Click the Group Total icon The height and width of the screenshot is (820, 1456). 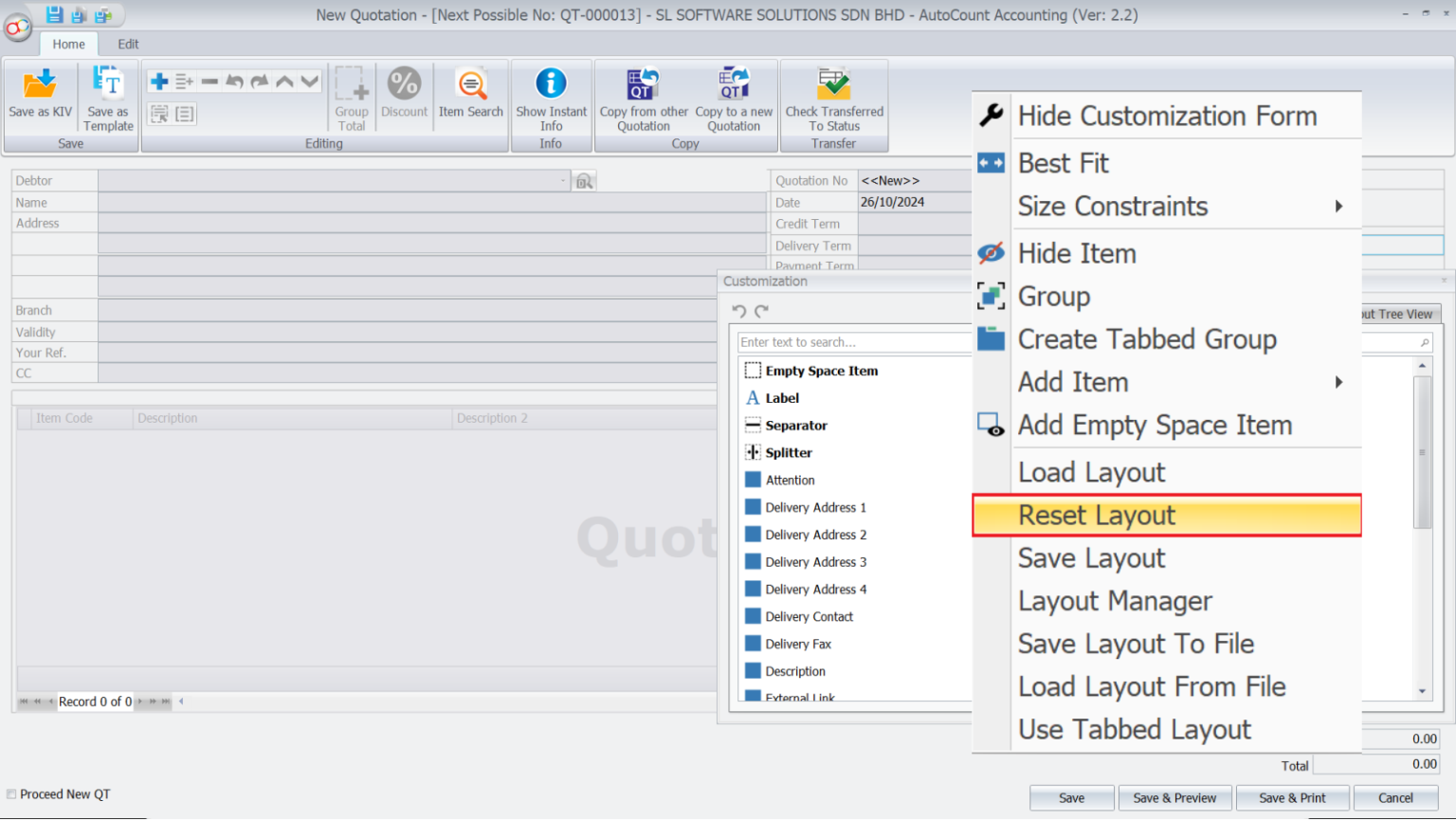(x=352, y=83)
